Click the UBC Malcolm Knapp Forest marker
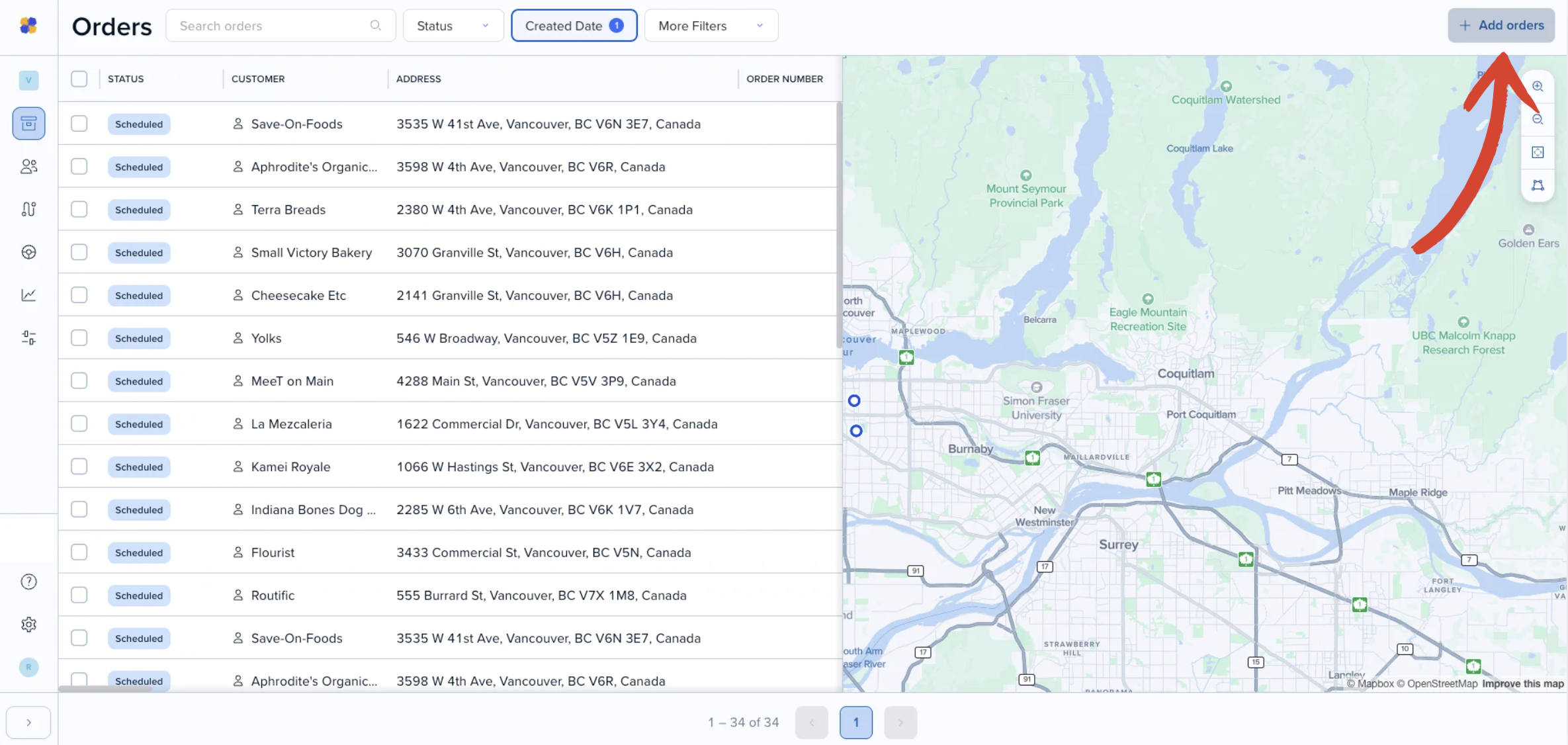1568x745 pixels. point(1463,322)
